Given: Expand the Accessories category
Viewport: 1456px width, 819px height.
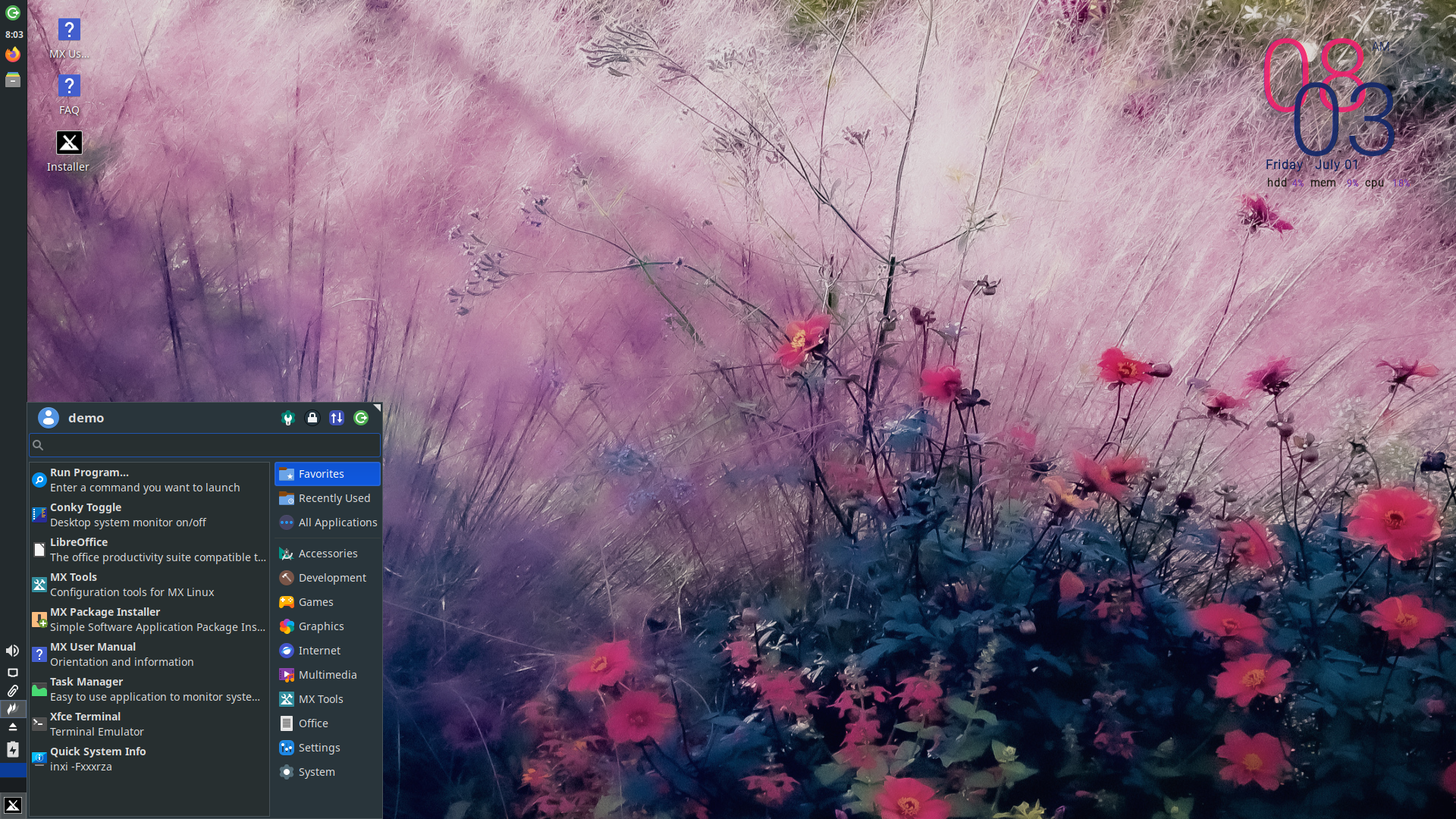Looking at the screenshot, I should [x=328, y=554].
